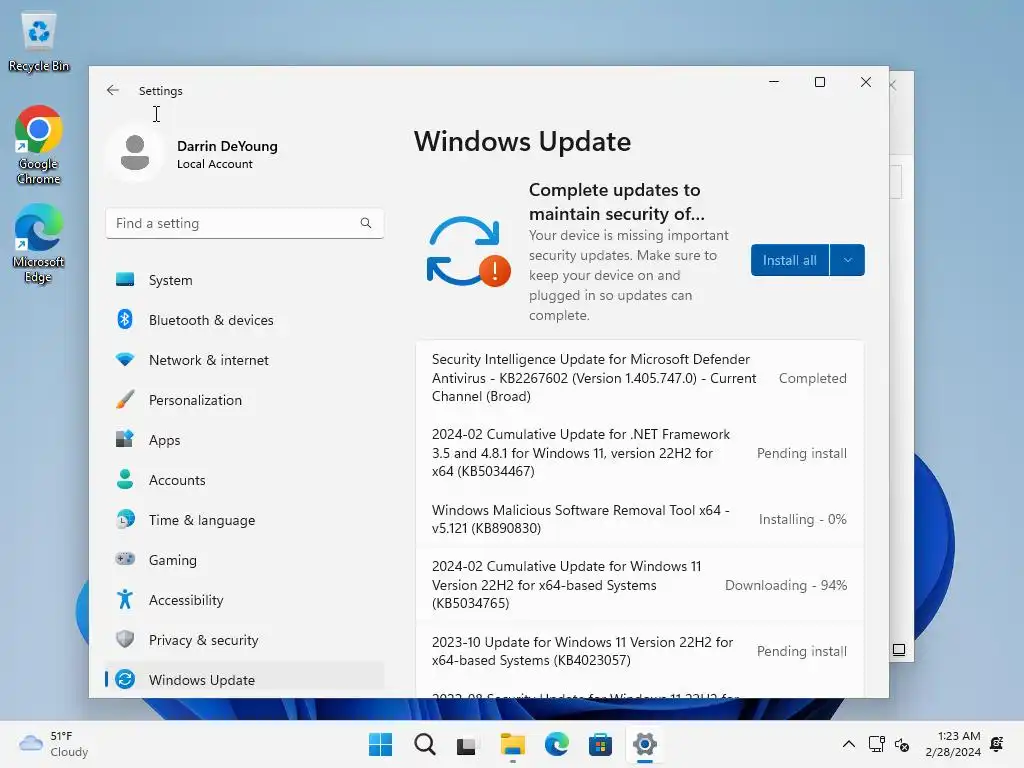Click the Time & language clock icon
This screenshot has width=1024, height=768.
tap(125, 520)
